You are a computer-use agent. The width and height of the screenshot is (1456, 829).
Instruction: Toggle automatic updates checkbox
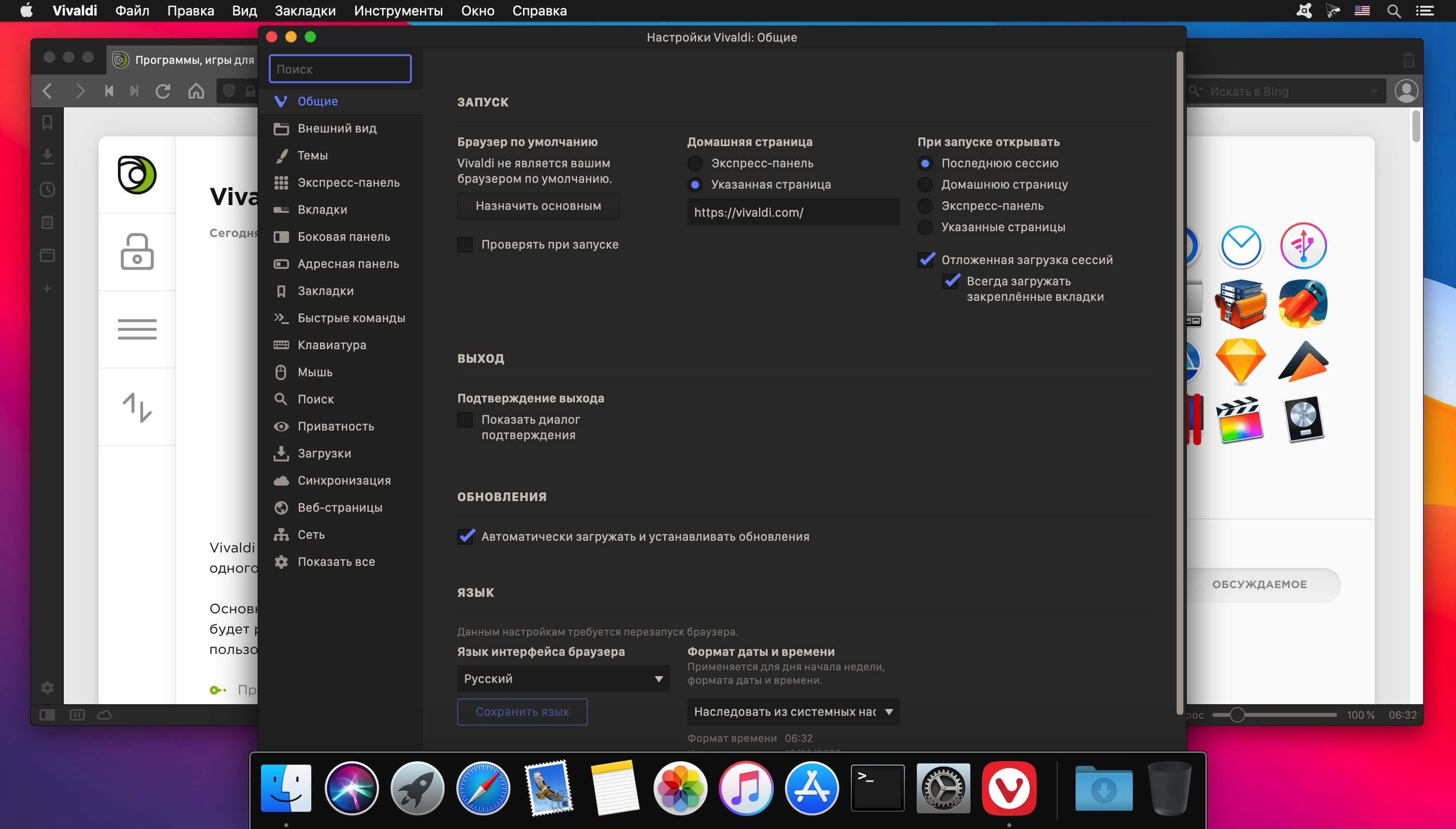point(466,537)
